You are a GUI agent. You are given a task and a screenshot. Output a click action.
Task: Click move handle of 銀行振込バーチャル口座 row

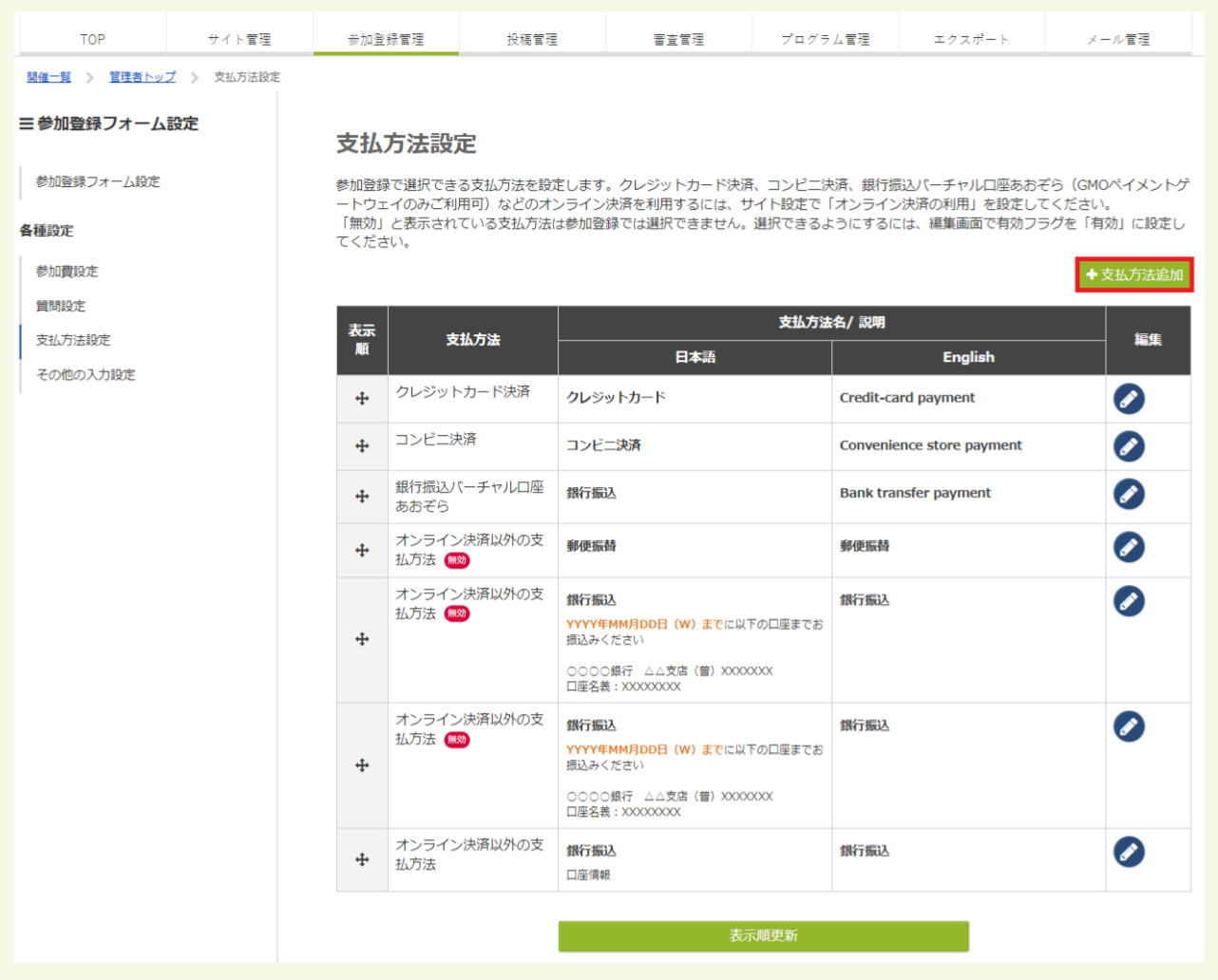(x=362, y=497)
